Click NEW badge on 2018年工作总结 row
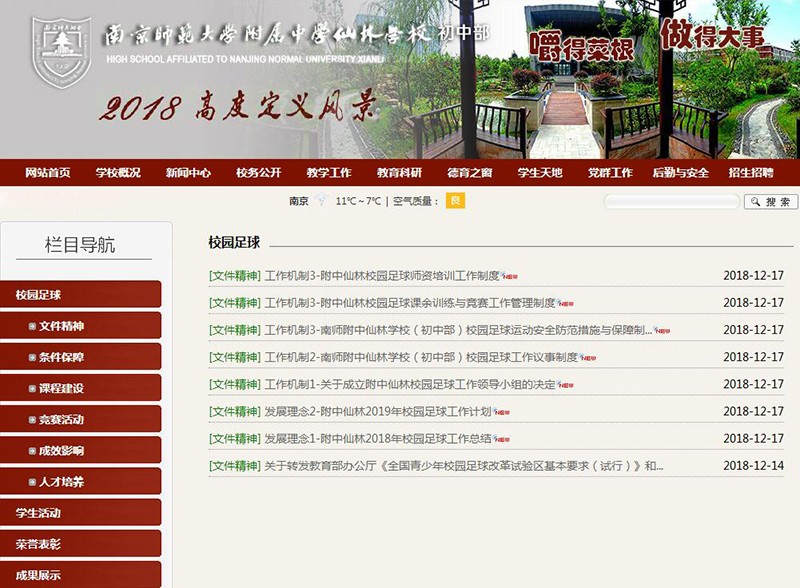 coord(502,439)
